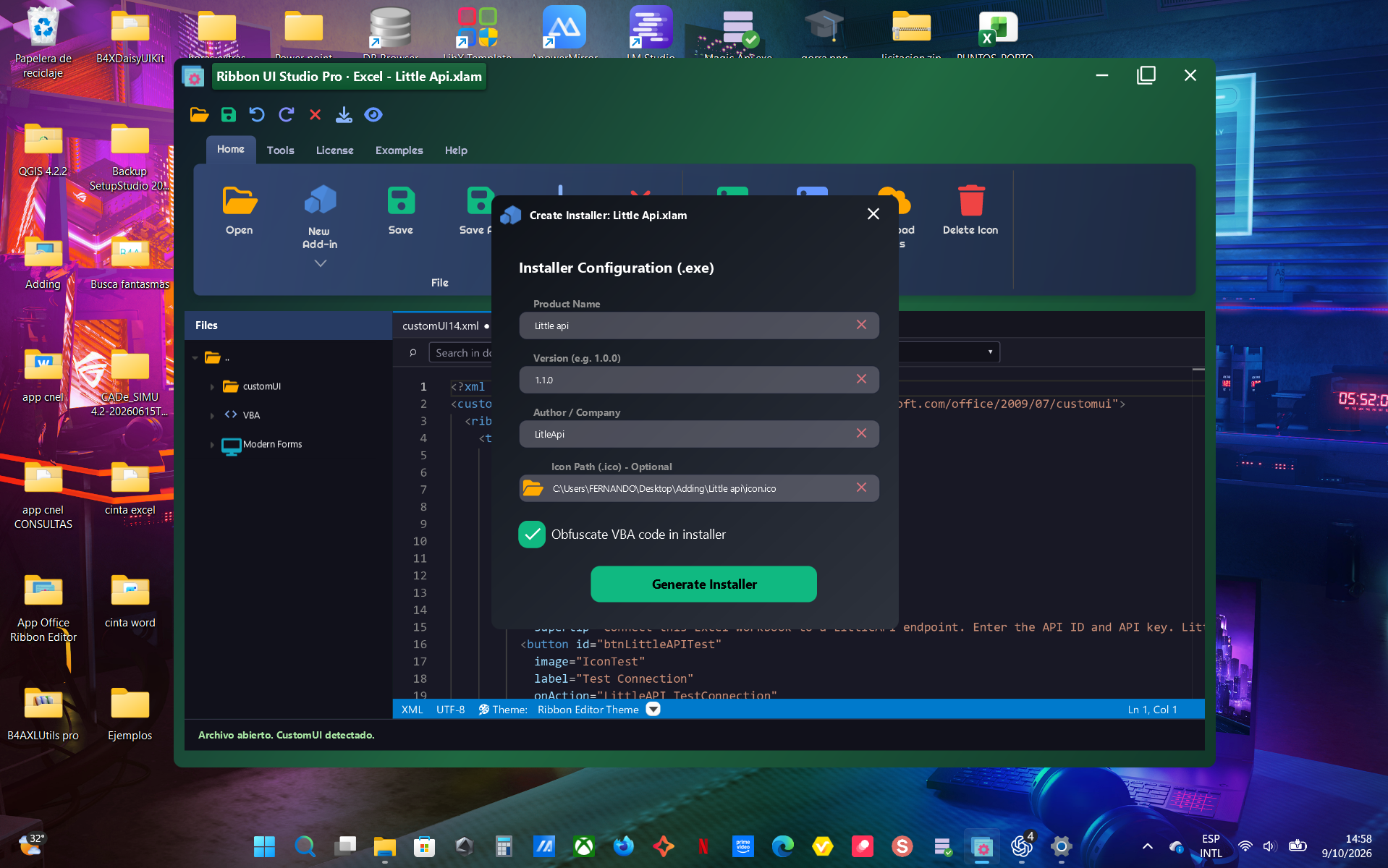Click the quick-access download installer icon
Screen dimensions: 1388x868
click(344, 114)
